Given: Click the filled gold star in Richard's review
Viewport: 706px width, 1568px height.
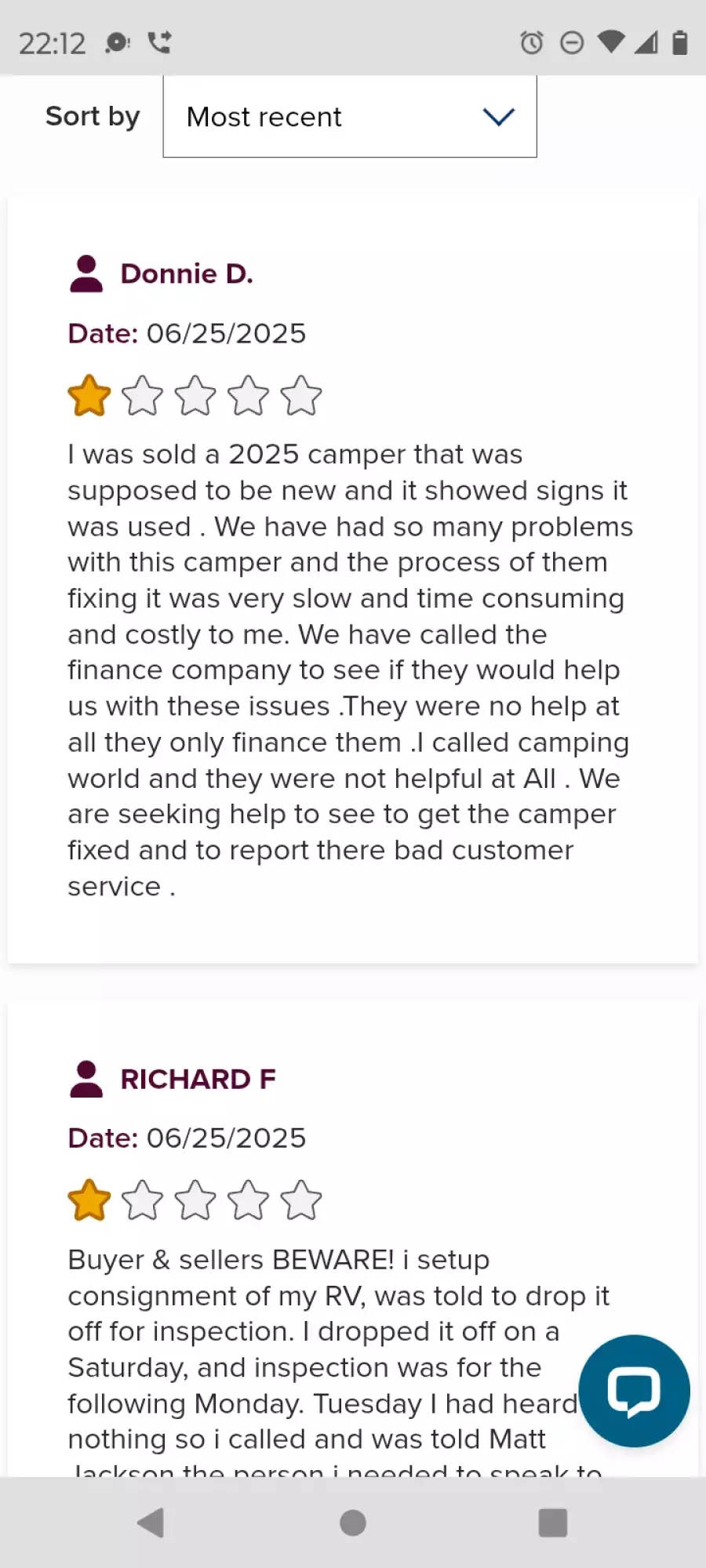Looking at the screenshot, I should [x=89, y=1200].
